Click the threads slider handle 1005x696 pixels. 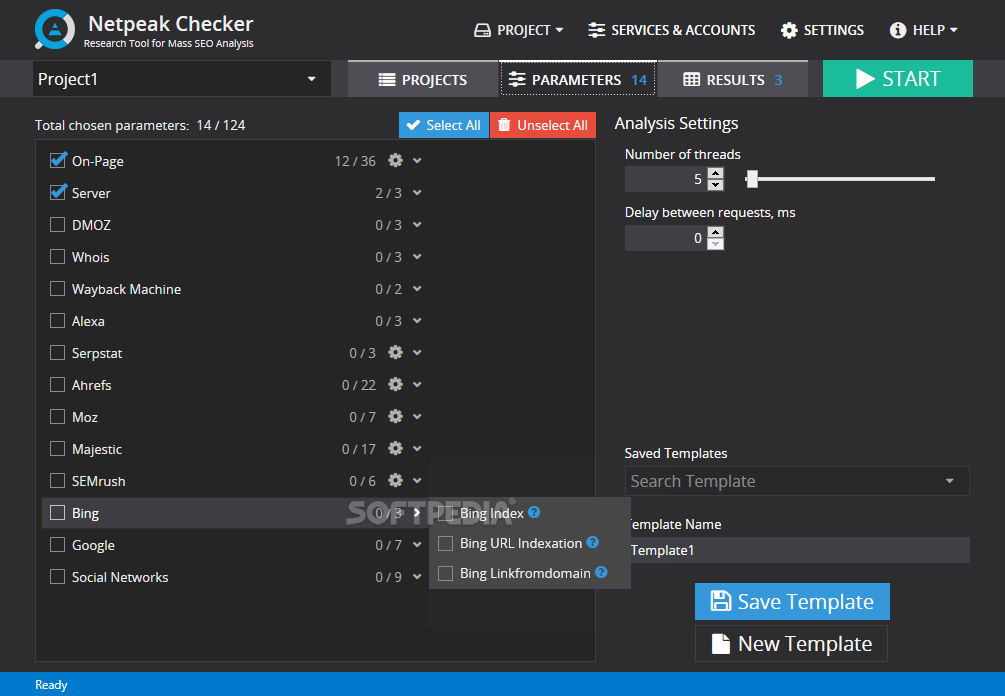[752, 179]
